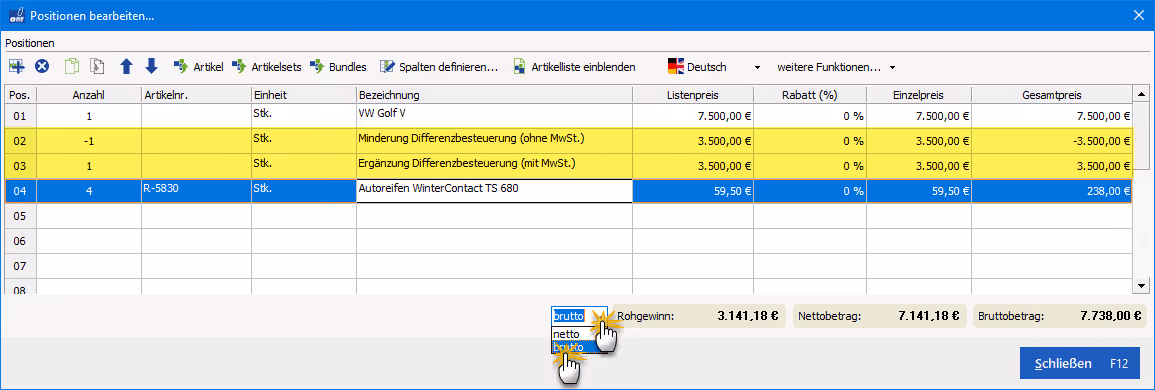Open the weitere Funktionen… dropdown
The image size is (1155, 390).
click(837, 66)
